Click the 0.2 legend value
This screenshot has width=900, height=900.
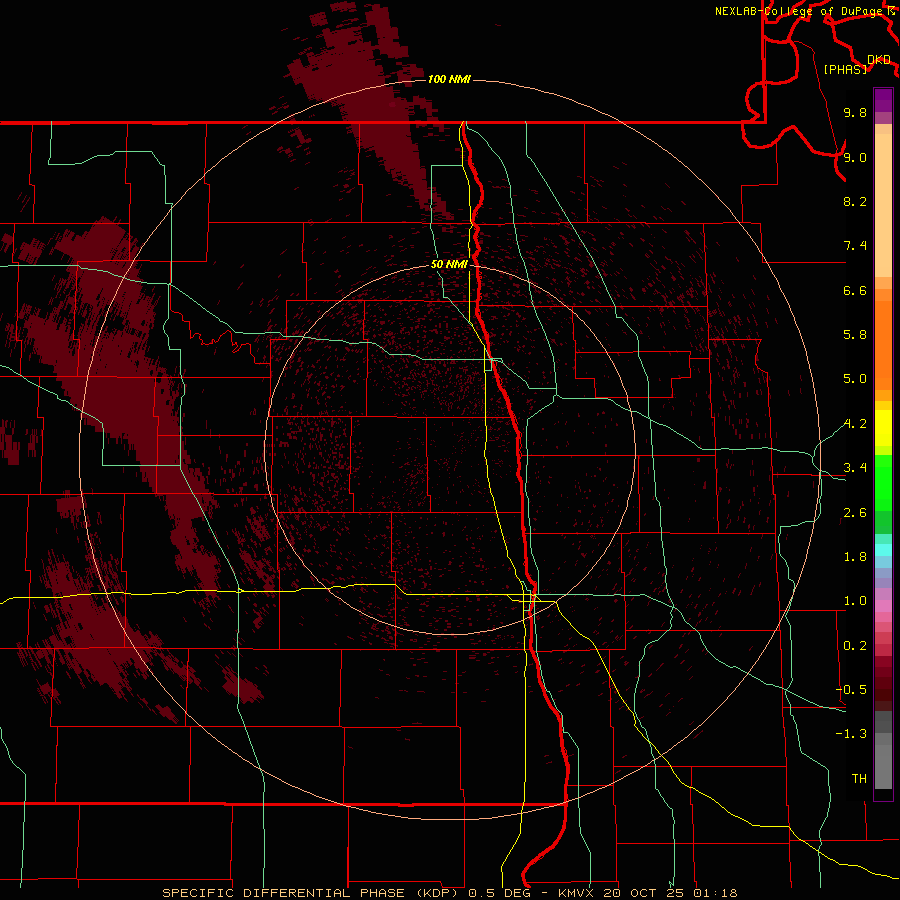tap(855, 646)
